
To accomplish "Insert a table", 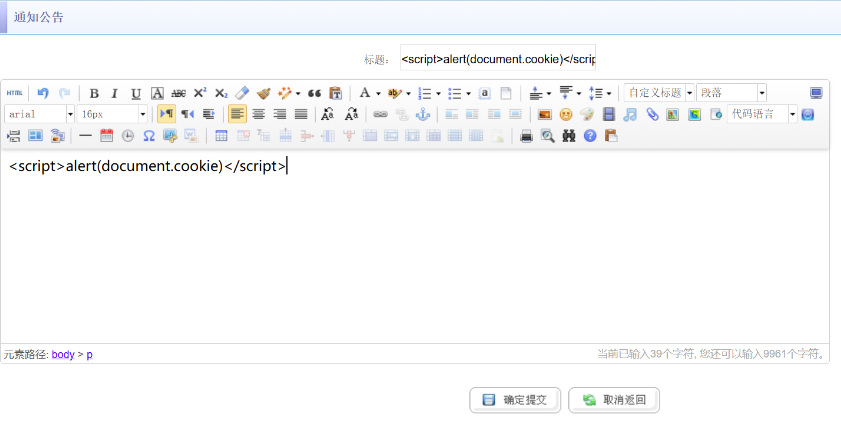I will pyautogui.click(x=221, y=136).
